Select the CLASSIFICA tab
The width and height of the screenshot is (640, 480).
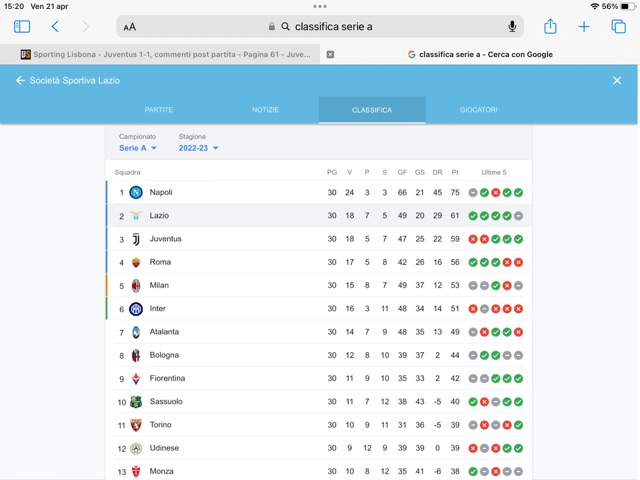pyautogui.click(x=372, y=110)
